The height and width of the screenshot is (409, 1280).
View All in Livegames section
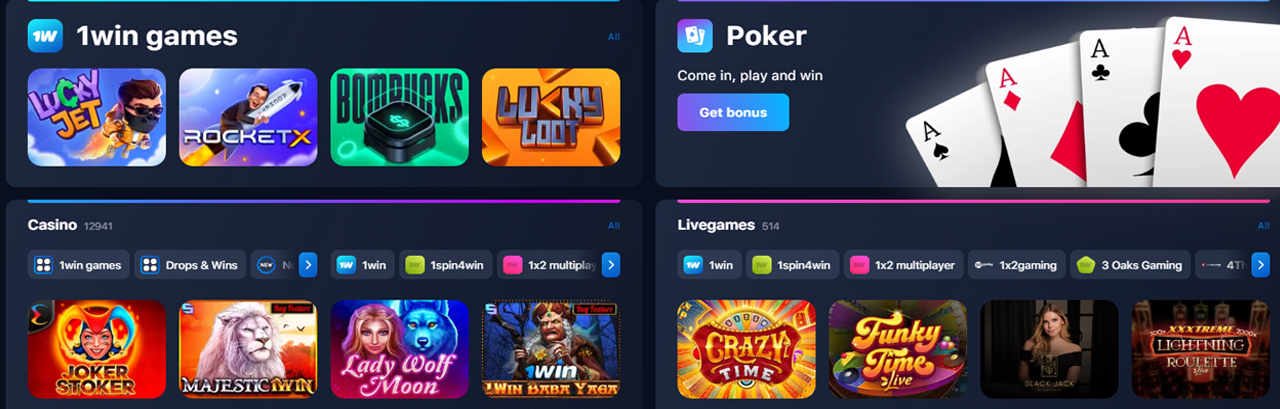1263,226
